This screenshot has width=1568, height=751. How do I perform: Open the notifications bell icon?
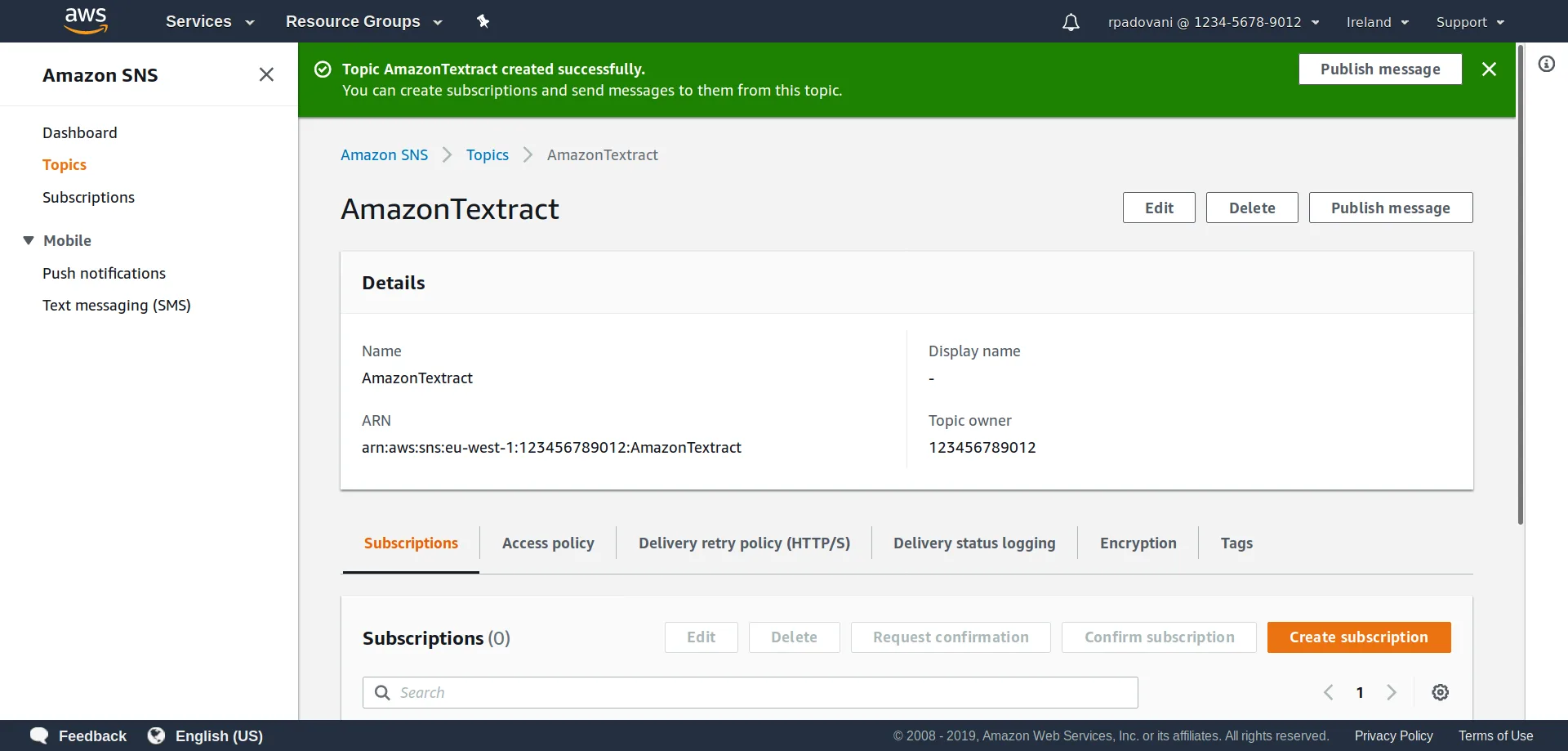click(x=1071, y=22)
